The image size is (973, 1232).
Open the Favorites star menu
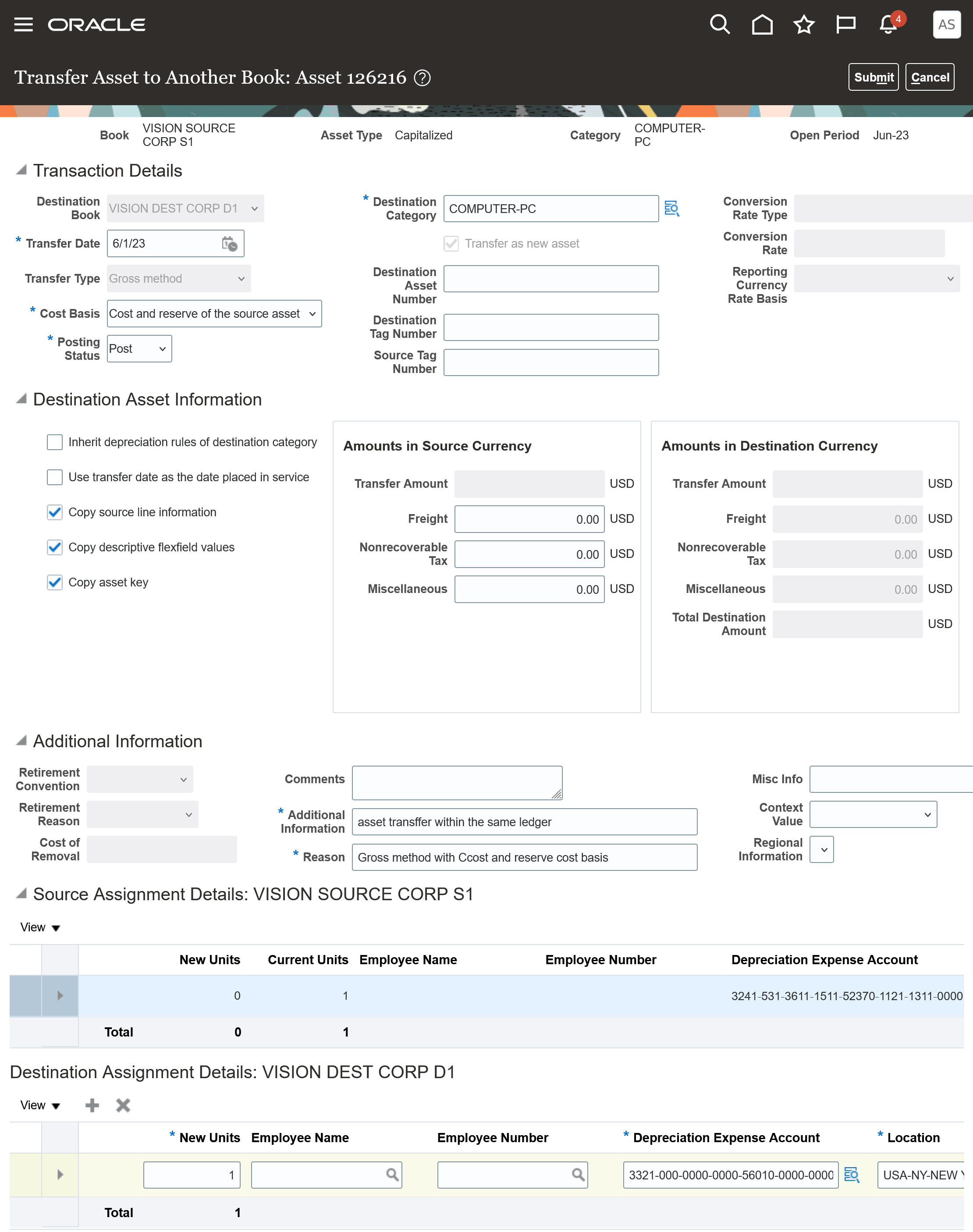click(803, 24)
